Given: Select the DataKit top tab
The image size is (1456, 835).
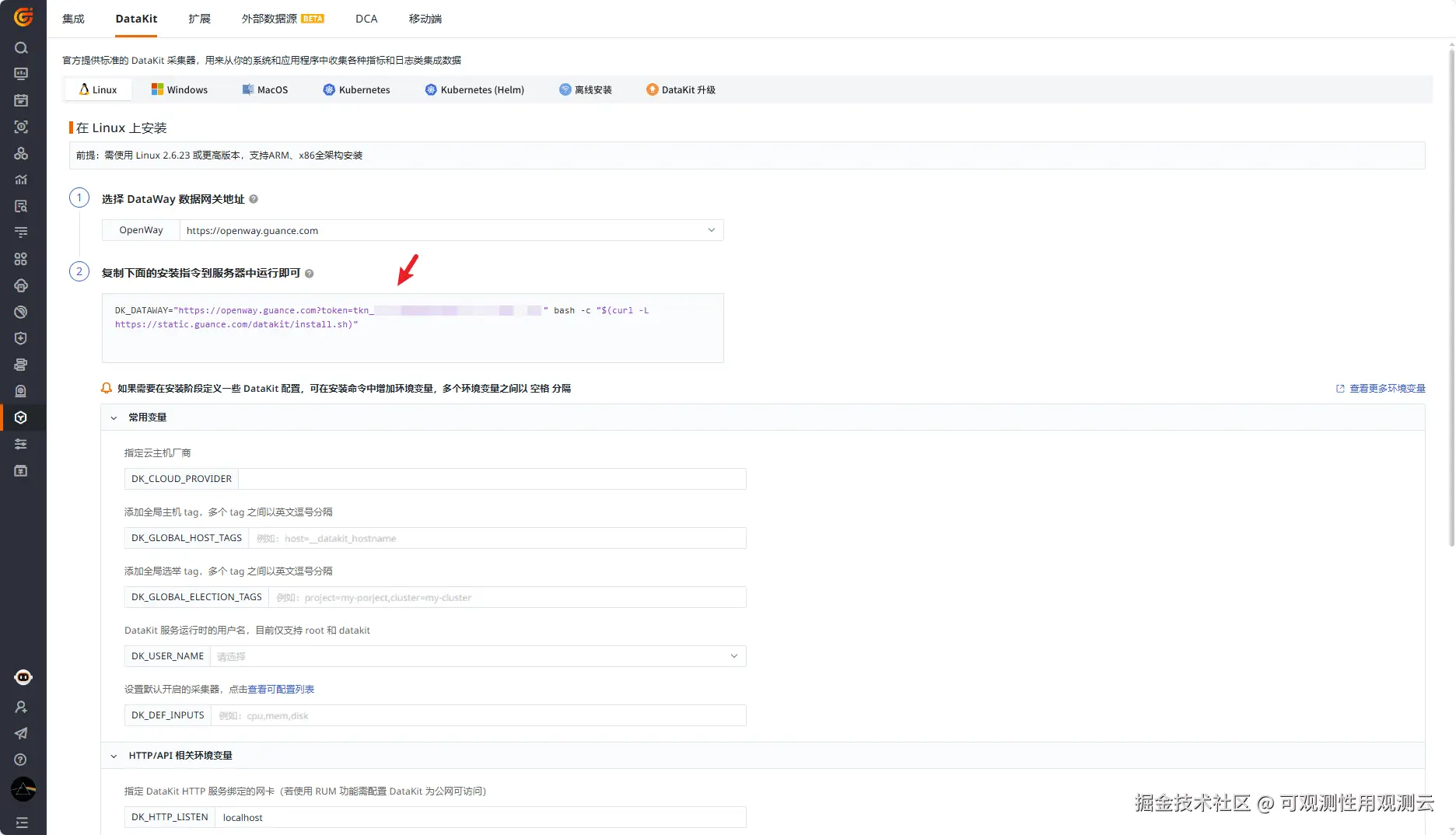Looking at the screenshot, I should (136, 19).
